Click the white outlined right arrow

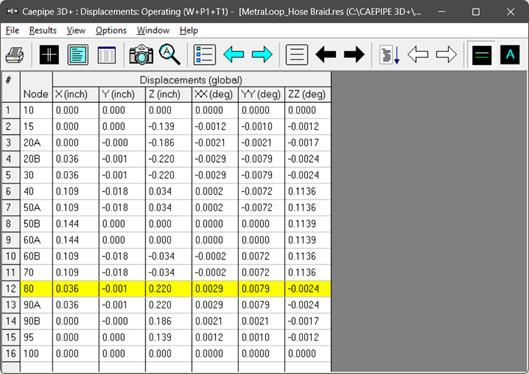(446, 55)
